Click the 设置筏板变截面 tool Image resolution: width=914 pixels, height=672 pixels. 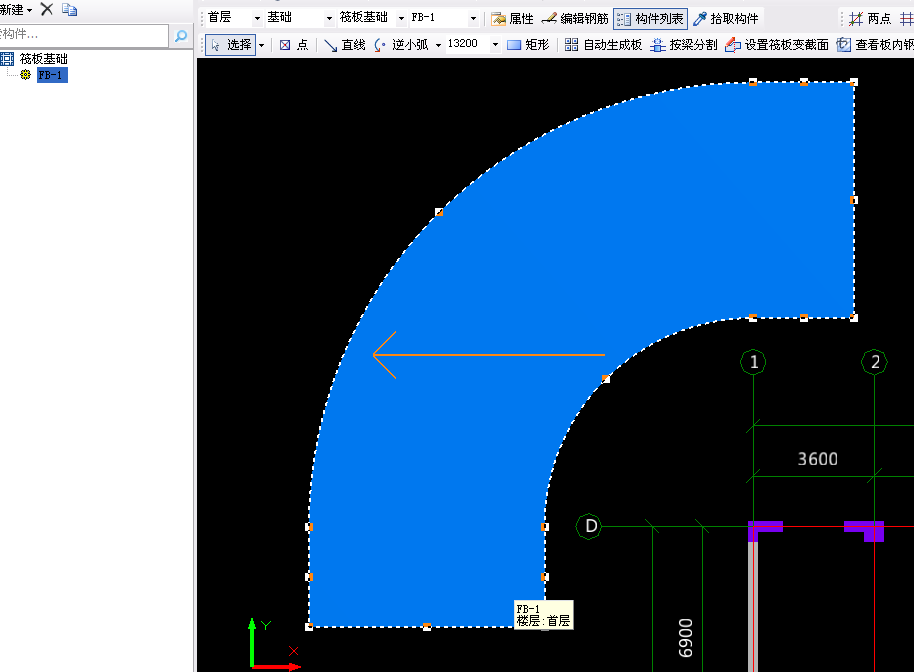tap(777, 45)
